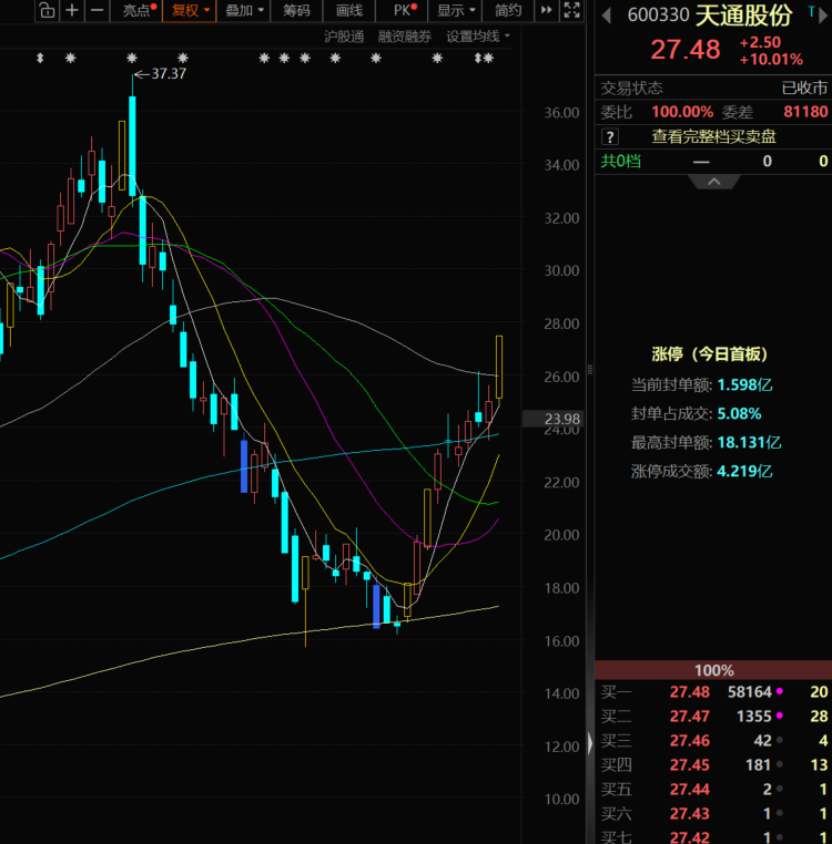
Task: Click the 沪股通 tag
Action: coord(344,37)
